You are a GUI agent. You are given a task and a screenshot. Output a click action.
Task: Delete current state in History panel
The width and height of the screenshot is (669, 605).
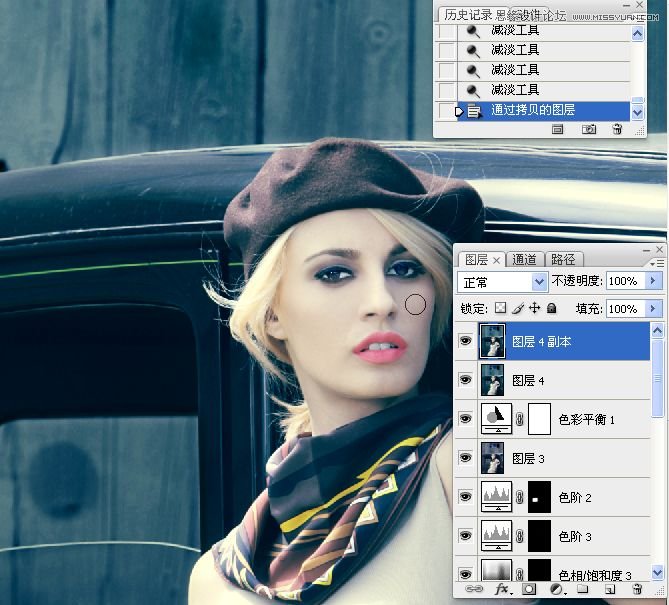click(x=617, y=129)
